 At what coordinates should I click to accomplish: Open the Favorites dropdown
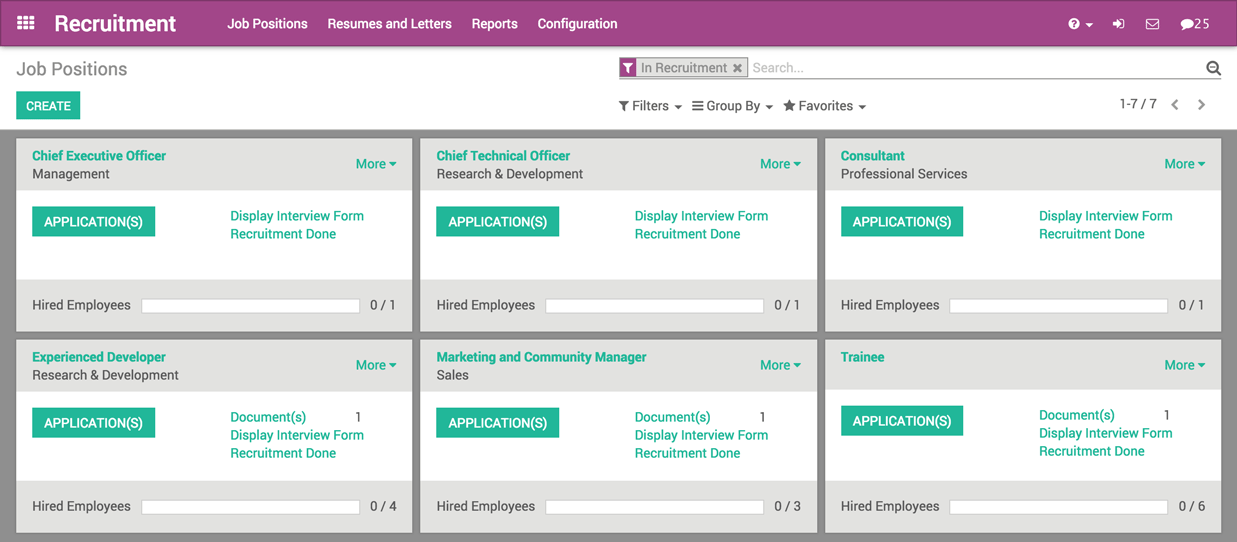[824, 106]
